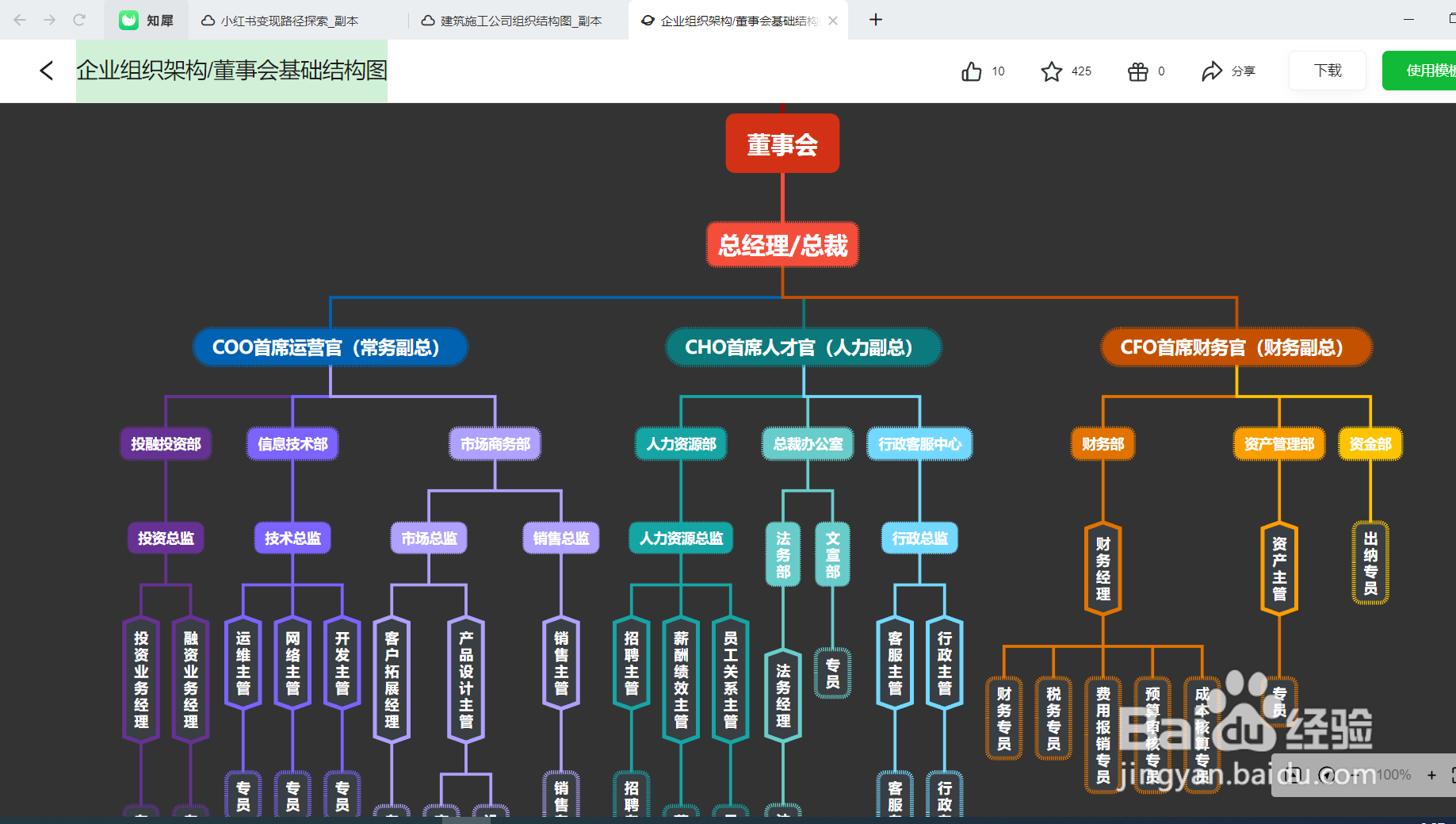Select the vertical 客户拓展经理 node

click(392, 680)
